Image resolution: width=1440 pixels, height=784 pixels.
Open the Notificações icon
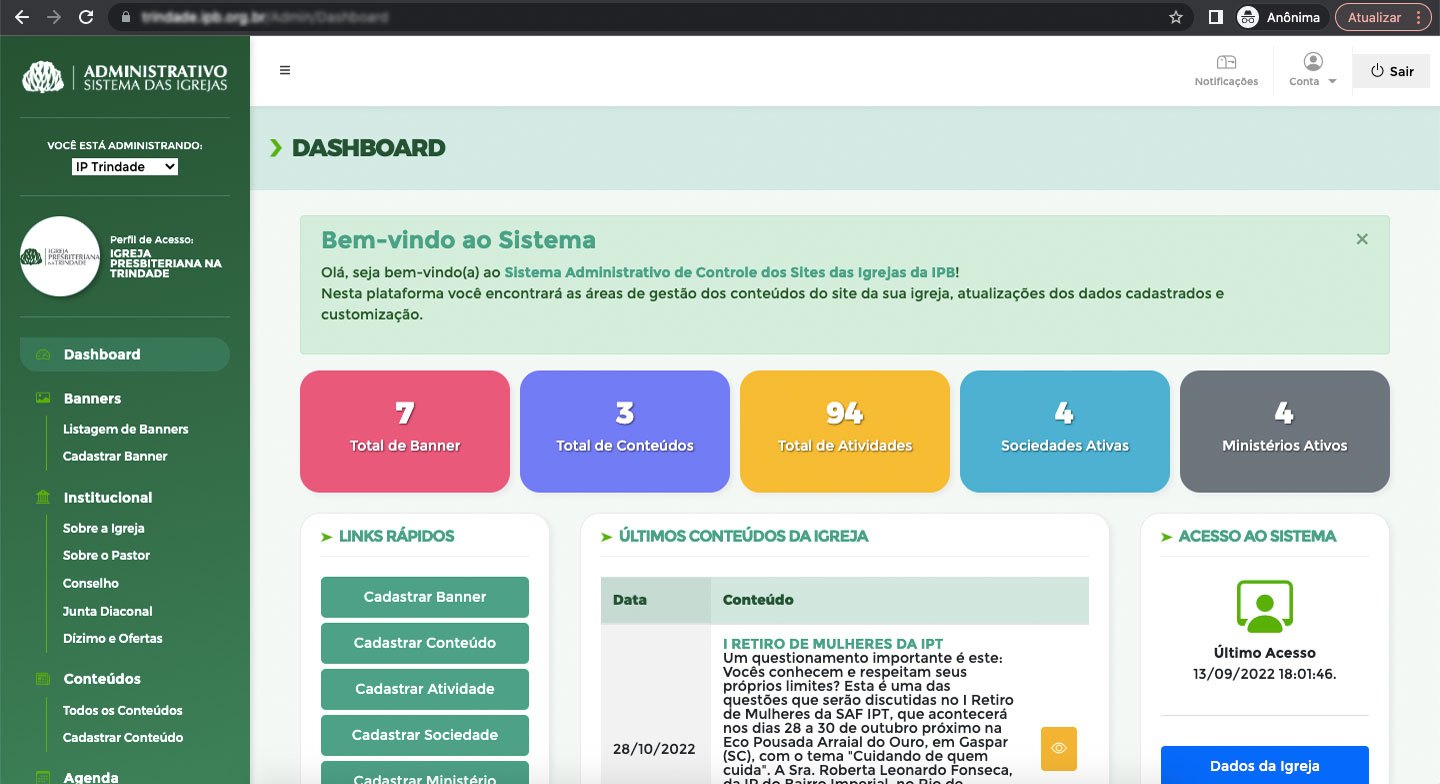[x=1226, y=63]
